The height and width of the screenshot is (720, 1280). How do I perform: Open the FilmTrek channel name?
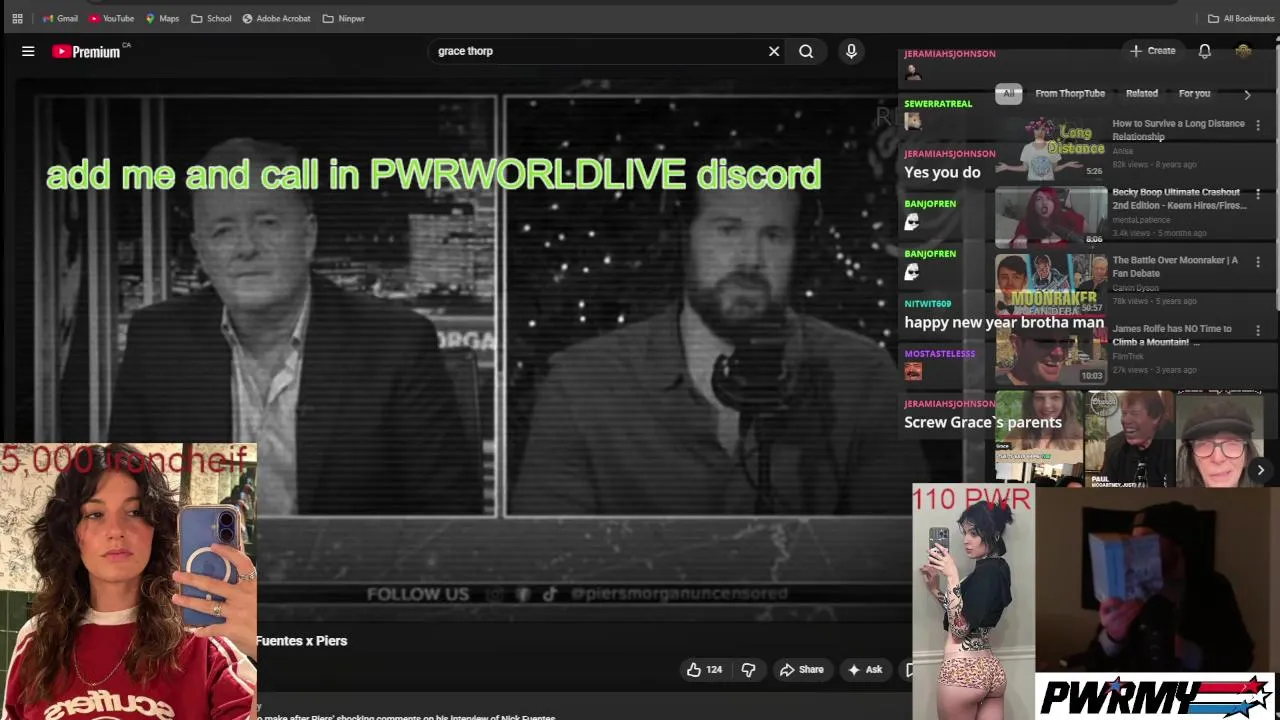pos(1128,356)
